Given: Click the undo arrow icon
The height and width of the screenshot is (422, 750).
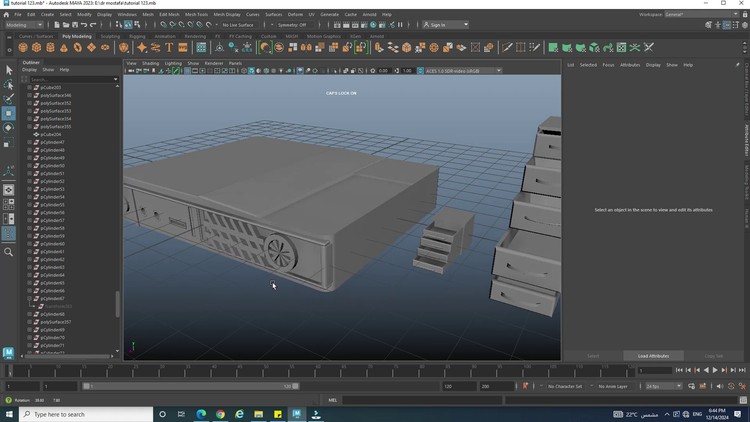Looking at the screenshot, I should pyautogui.click(x=84, y=25).
